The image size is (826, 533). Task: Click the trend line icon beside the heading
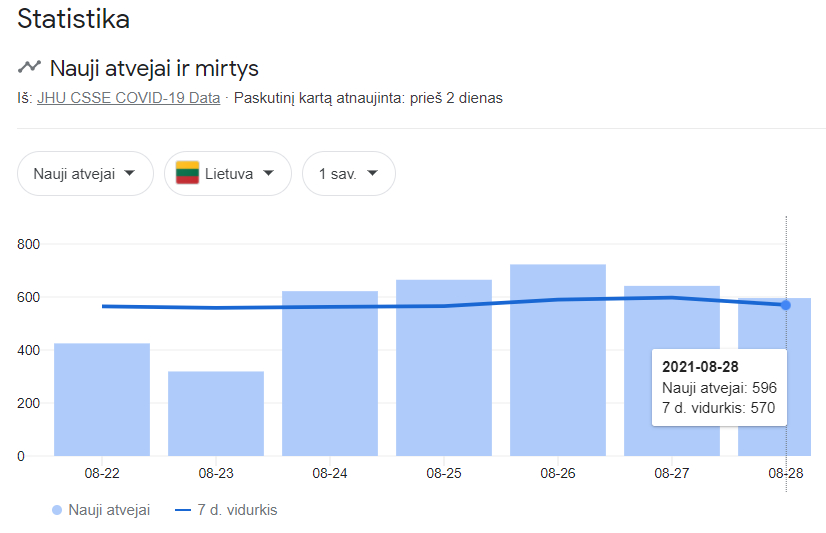tap(29, 66)
